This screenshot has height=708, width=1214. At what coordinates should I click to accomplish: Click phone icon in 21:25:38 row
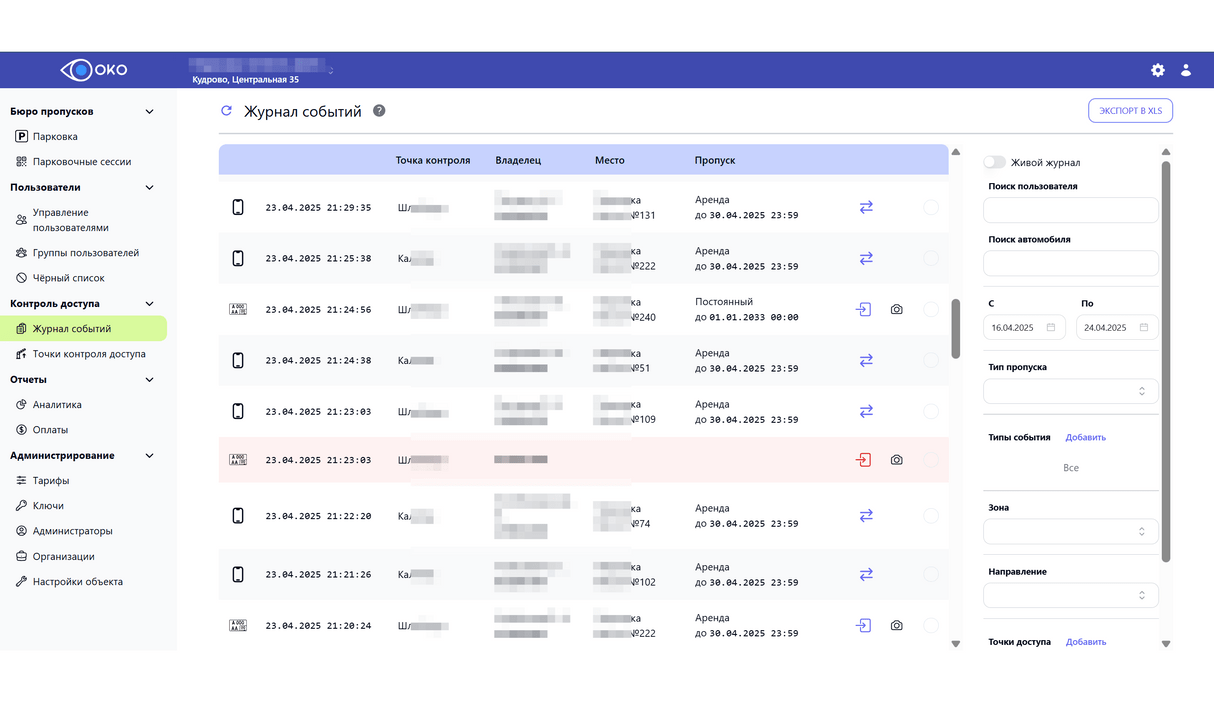[x=238, y=258]
